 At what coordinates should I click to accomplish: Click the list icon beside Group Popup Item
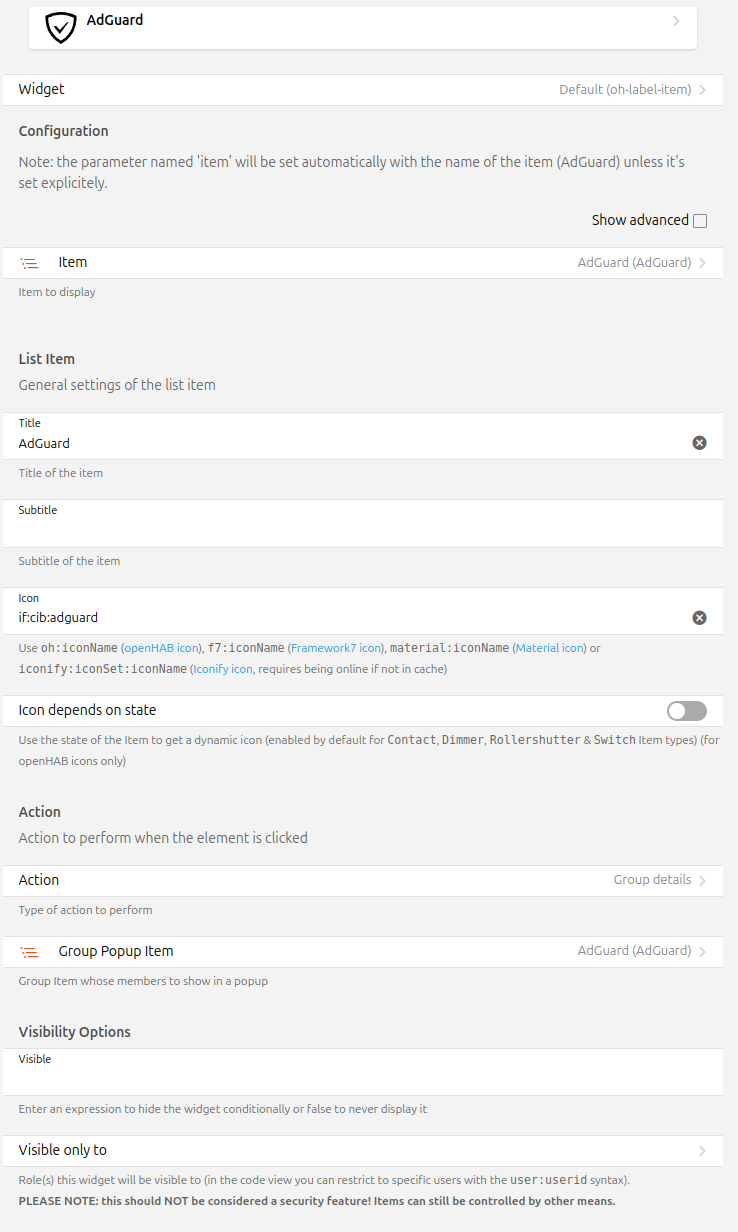pos(30,952)
